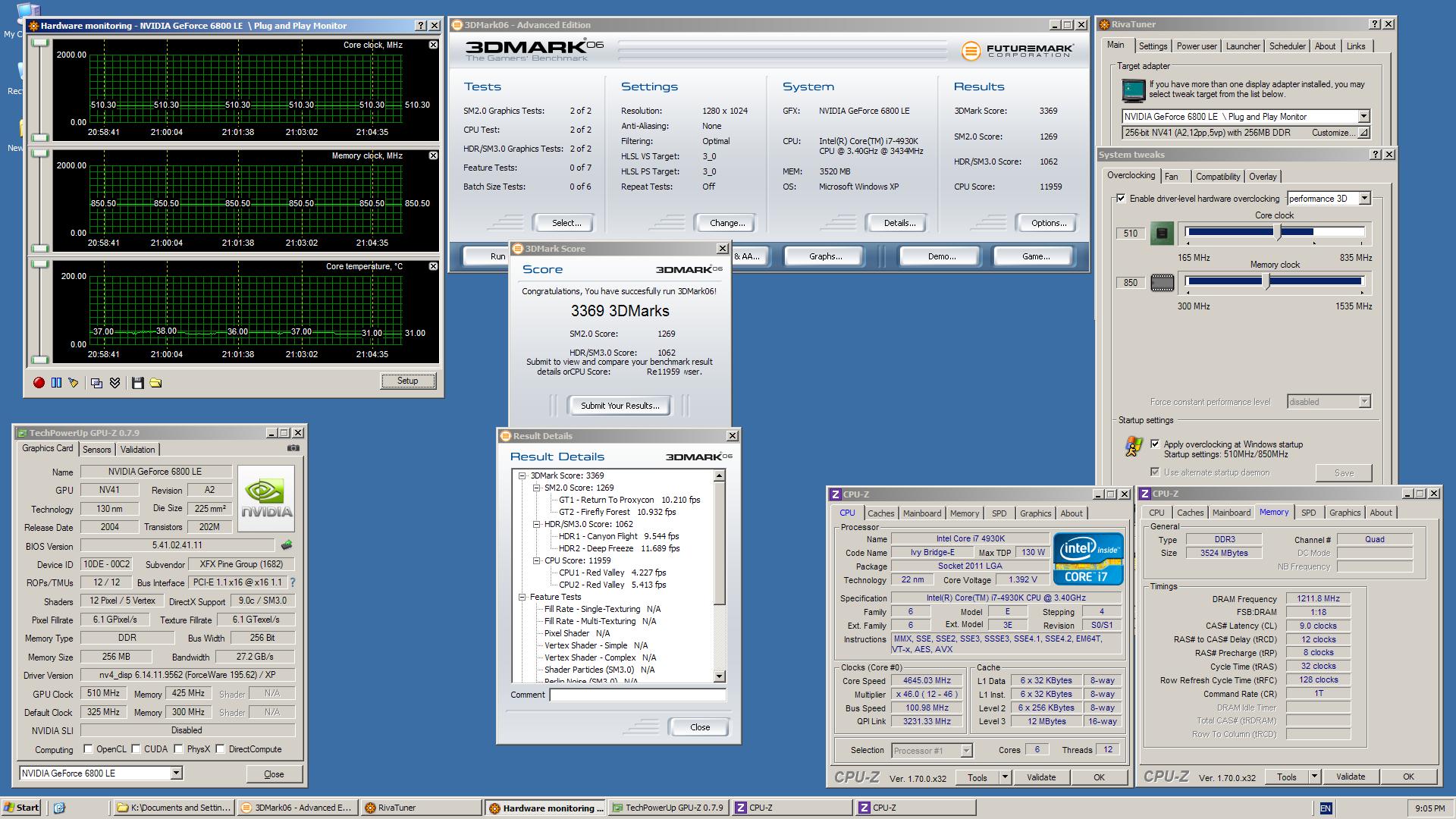Switch to the Overlay tab in System tweaks
The width and height of the screenshot is (1456, 819).
(1263, 177)
